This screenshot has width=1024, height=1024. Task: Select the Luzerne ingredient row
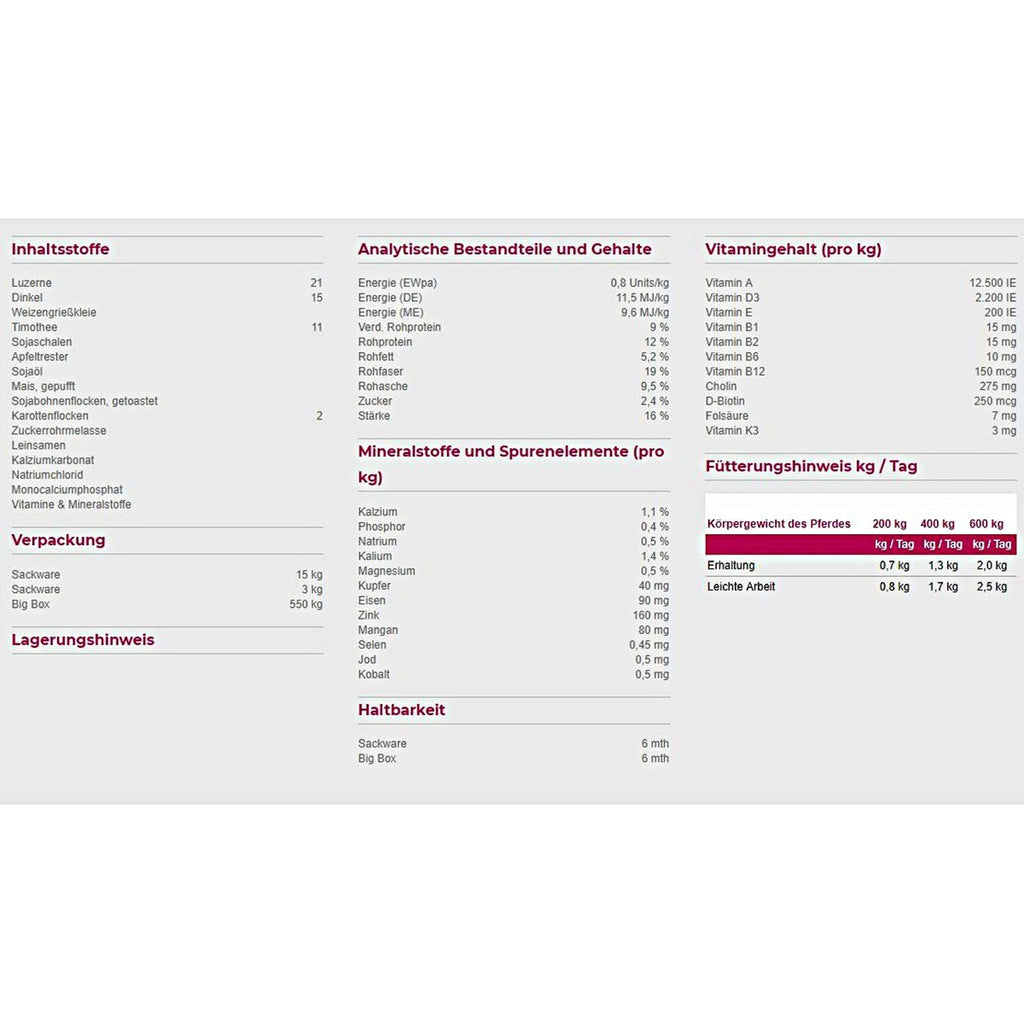point(167,283)
